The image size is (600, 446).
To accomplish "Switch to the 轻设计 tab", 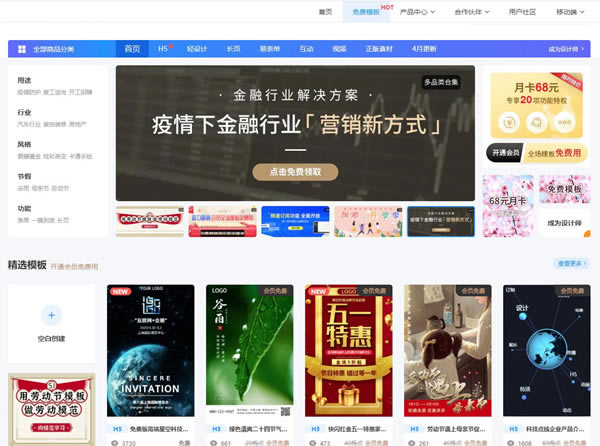I will [197, 49].
